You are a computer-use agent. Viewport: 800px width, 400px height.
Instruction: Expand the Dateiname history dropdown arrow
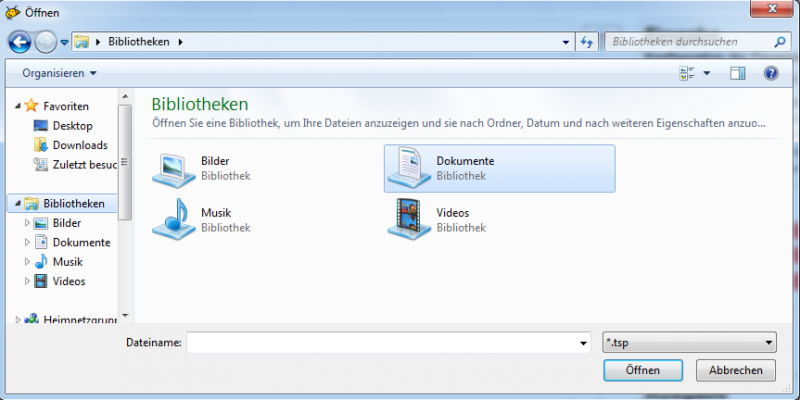coord(584,343)
